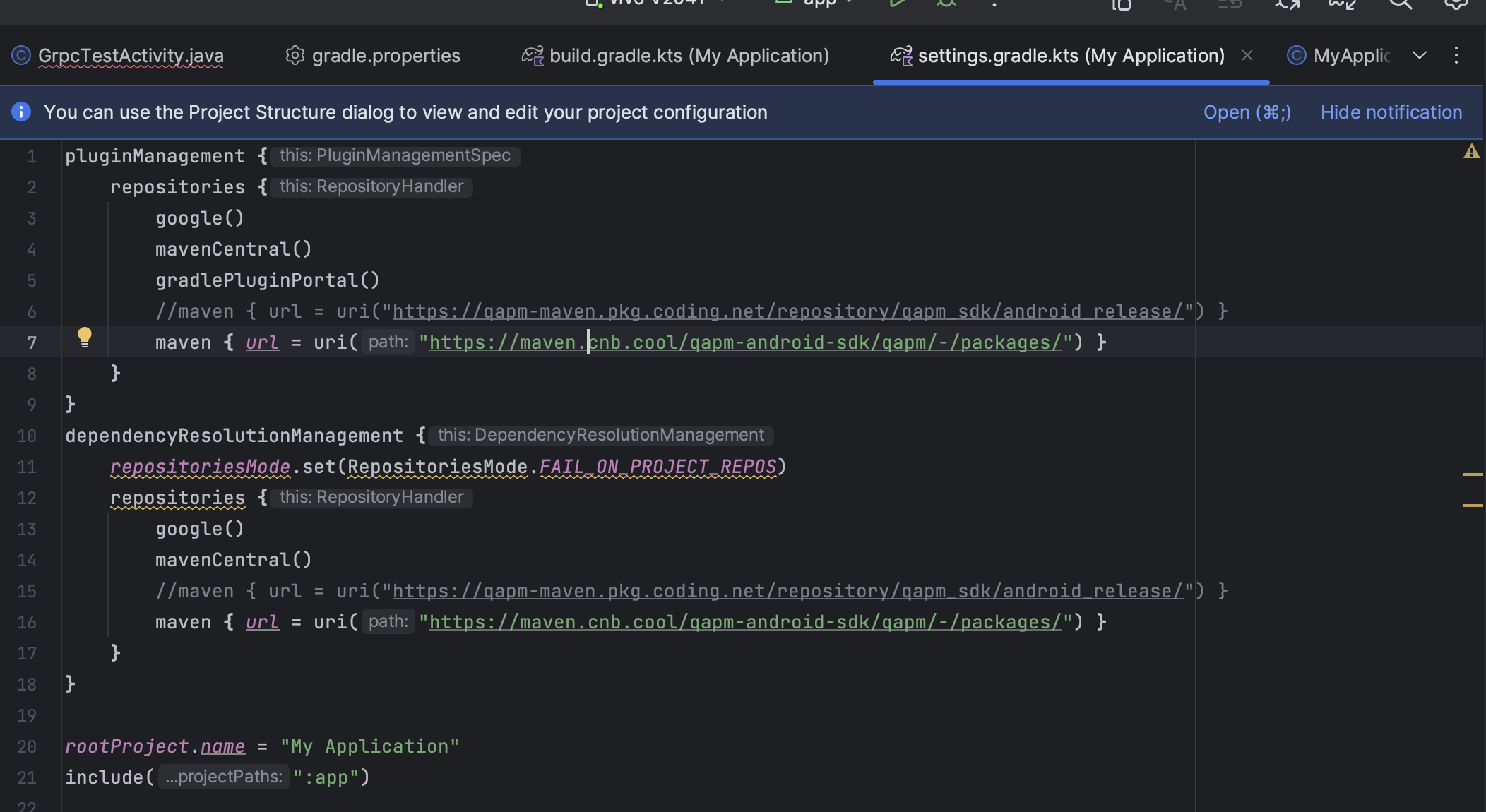The image size is (1486, 812).
Task: Click the warning triangle inspection icon
Action: [x=1471, y=151]
